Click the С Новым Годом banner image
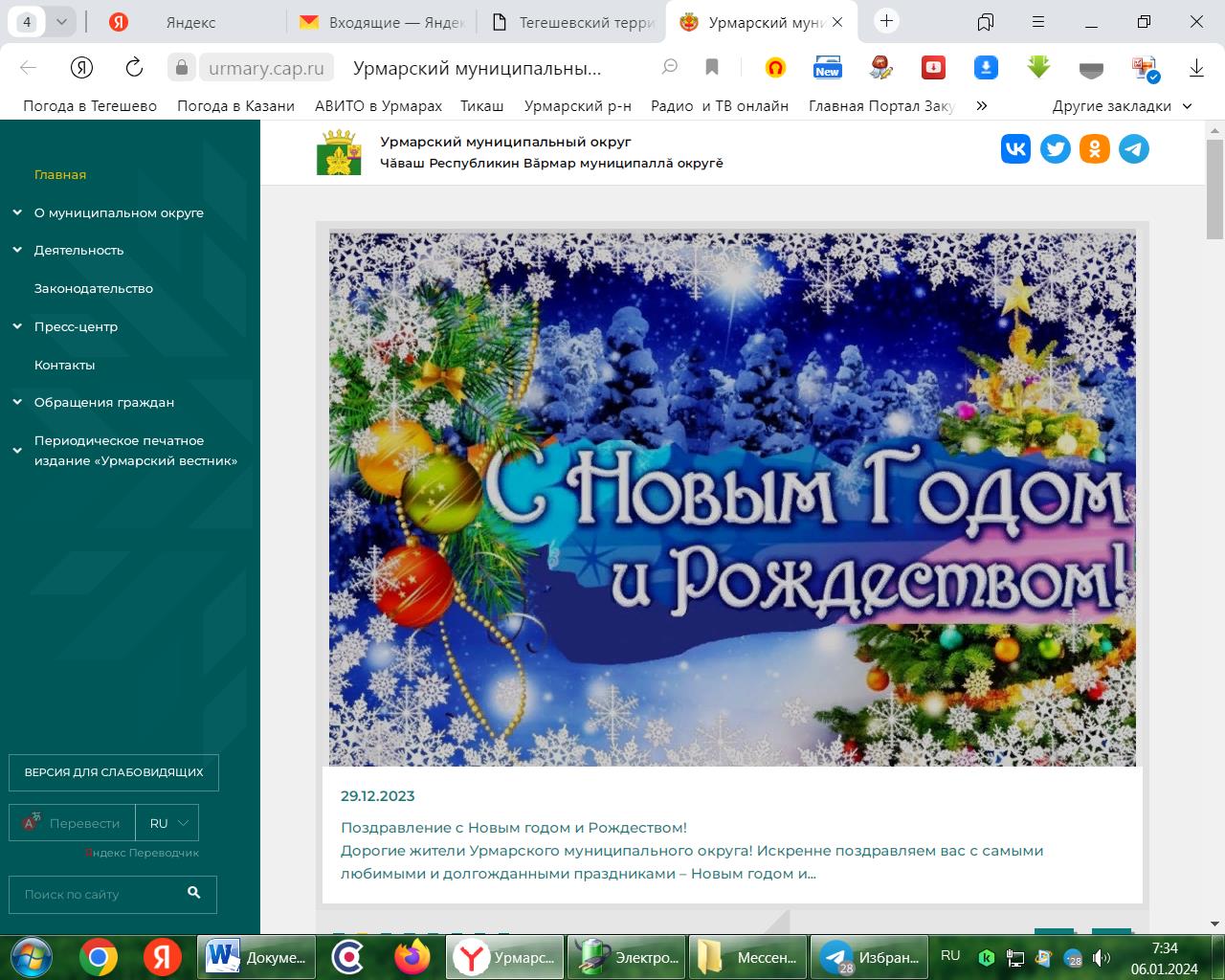 pos(732,499)
